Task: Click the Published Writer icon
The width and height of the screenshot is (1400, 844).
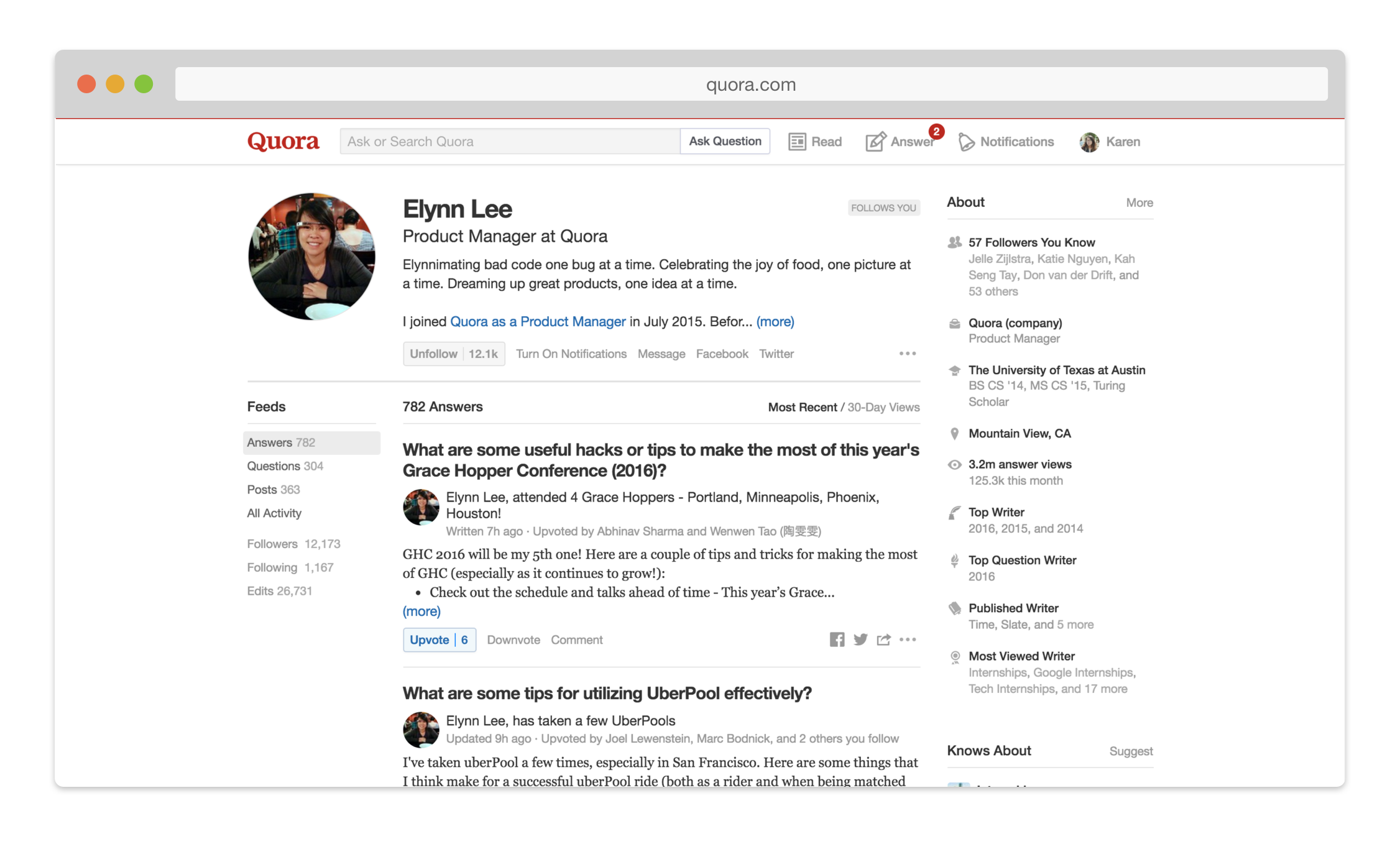Action: (954, 608)
